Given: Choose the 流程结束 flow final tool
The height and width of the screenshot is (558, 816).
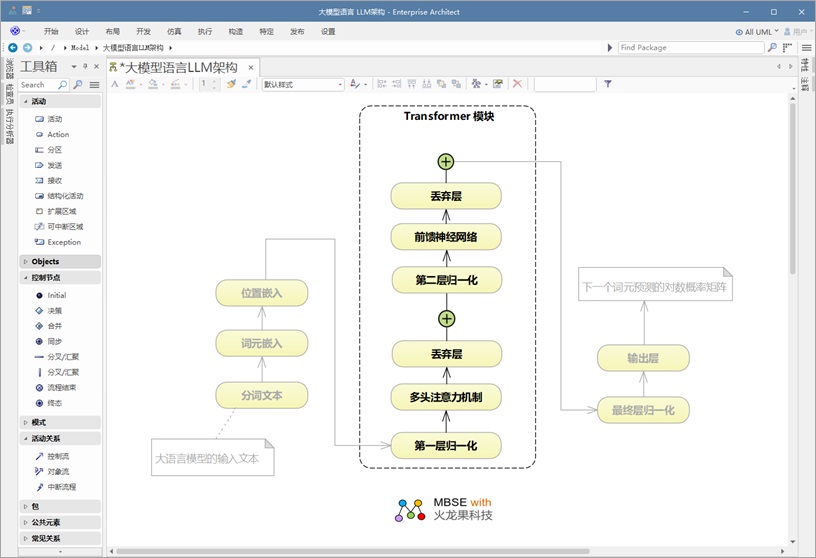Looking at the screenshot, I should [x=61, y=387].
